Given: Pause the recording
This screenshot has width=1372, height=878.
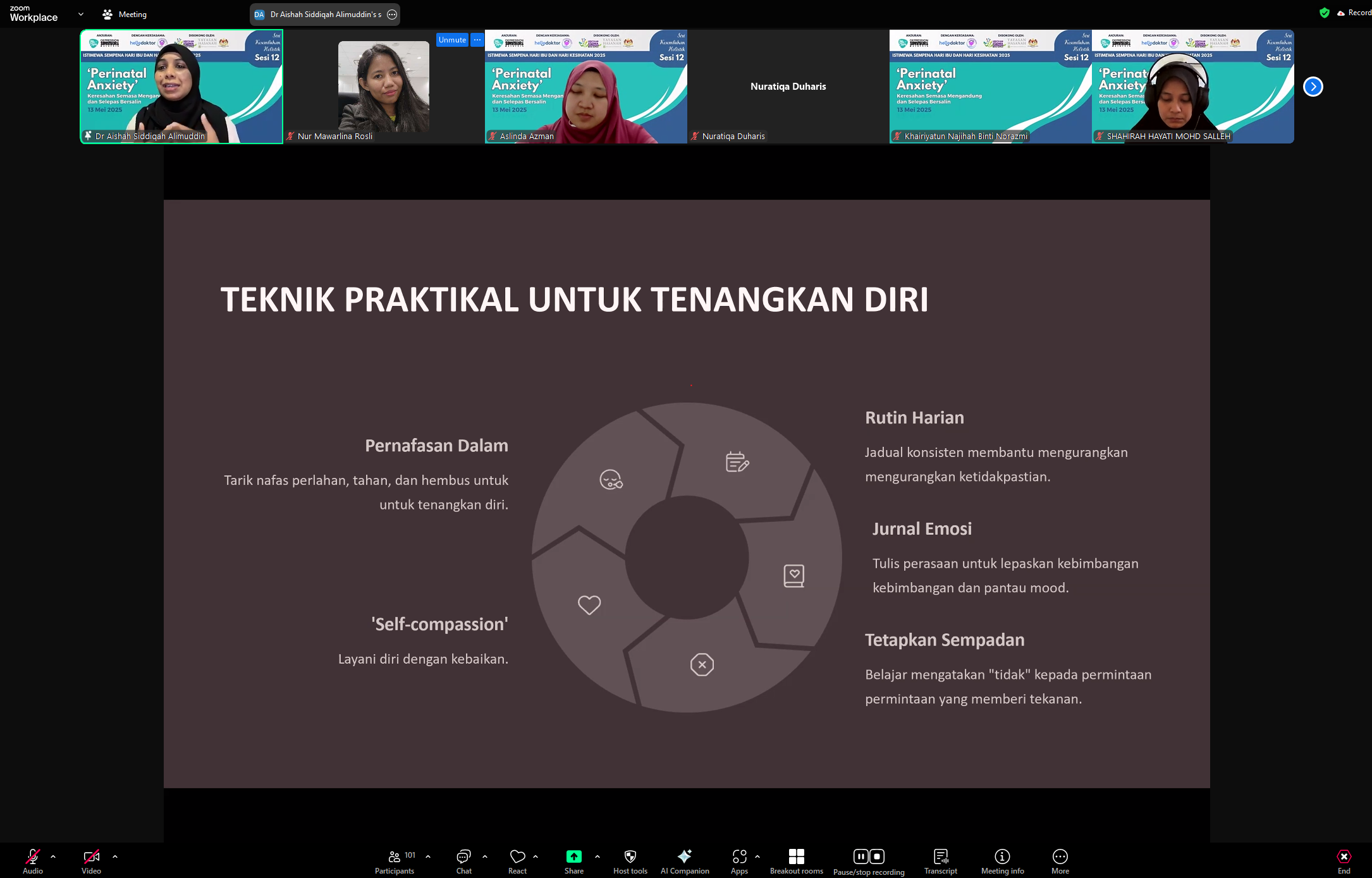Looking at the screenshot, I should click(861, 857).
